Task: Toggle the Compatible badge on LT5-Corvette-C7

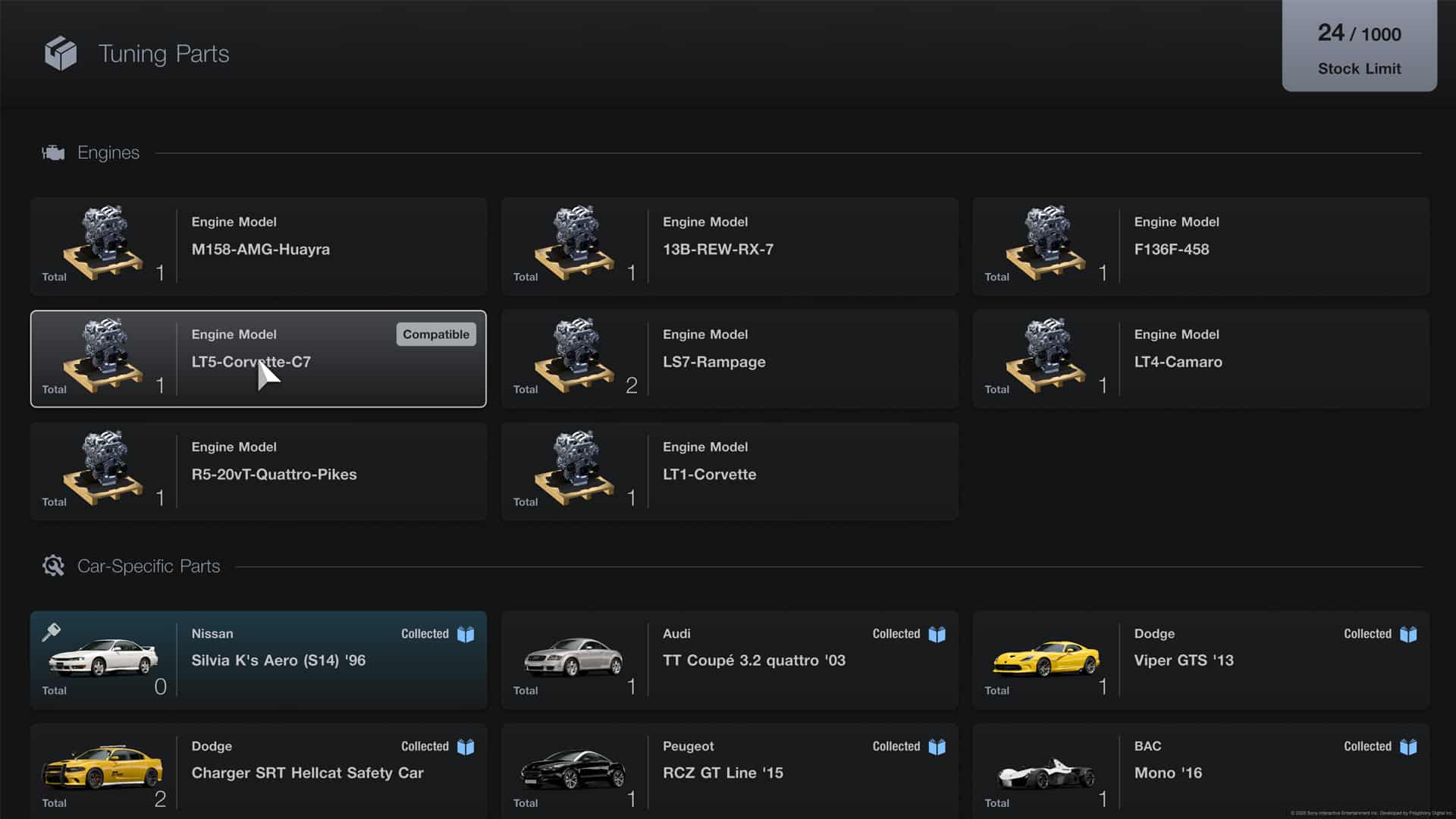Action: tap(435, 334)
